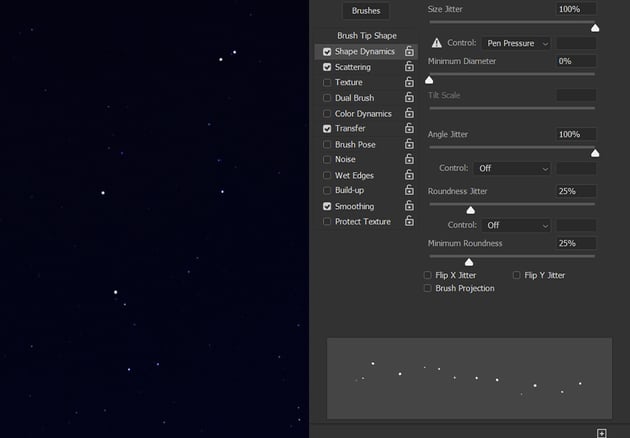Toggle the lock icon for Smoothing
The height and width of the screenshot is (438, 630).
pyautogui.click(x=409, y=206)
